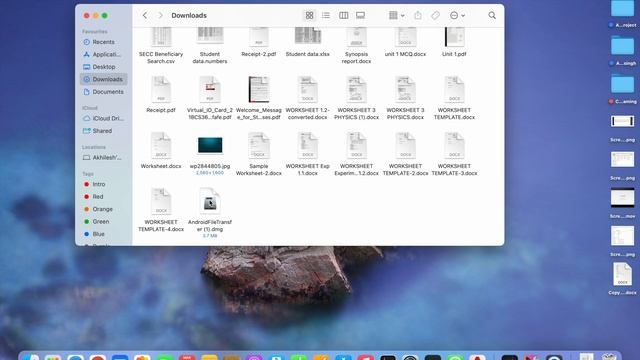Select the Copy docx file on desktop
The image size is (640, 360).
(x=622, y=279)
